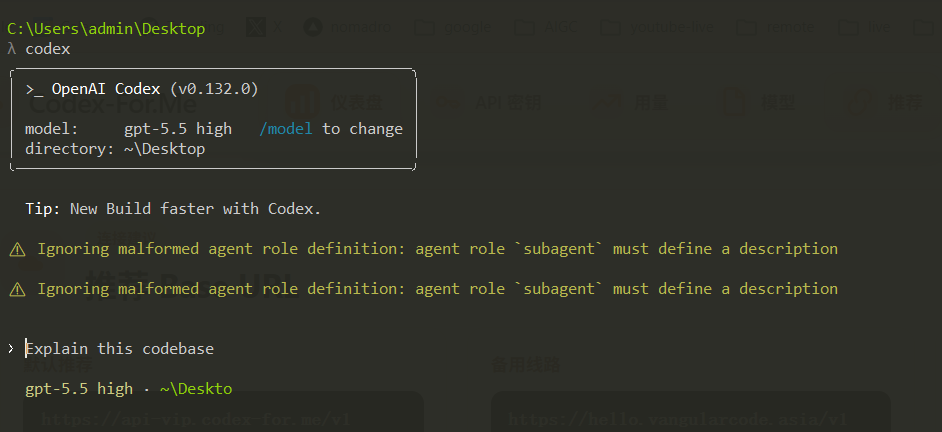This screenshot has width=942, height=432.
Task: Open the API 密钥 tab in background page
Action: (486, 103)
